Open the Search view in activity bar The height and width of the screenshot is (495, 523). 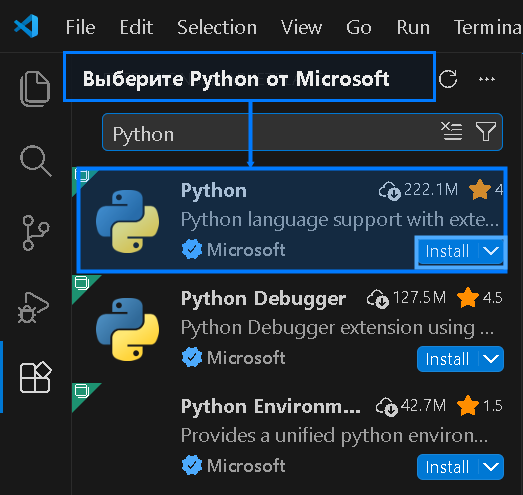(36, 161)
